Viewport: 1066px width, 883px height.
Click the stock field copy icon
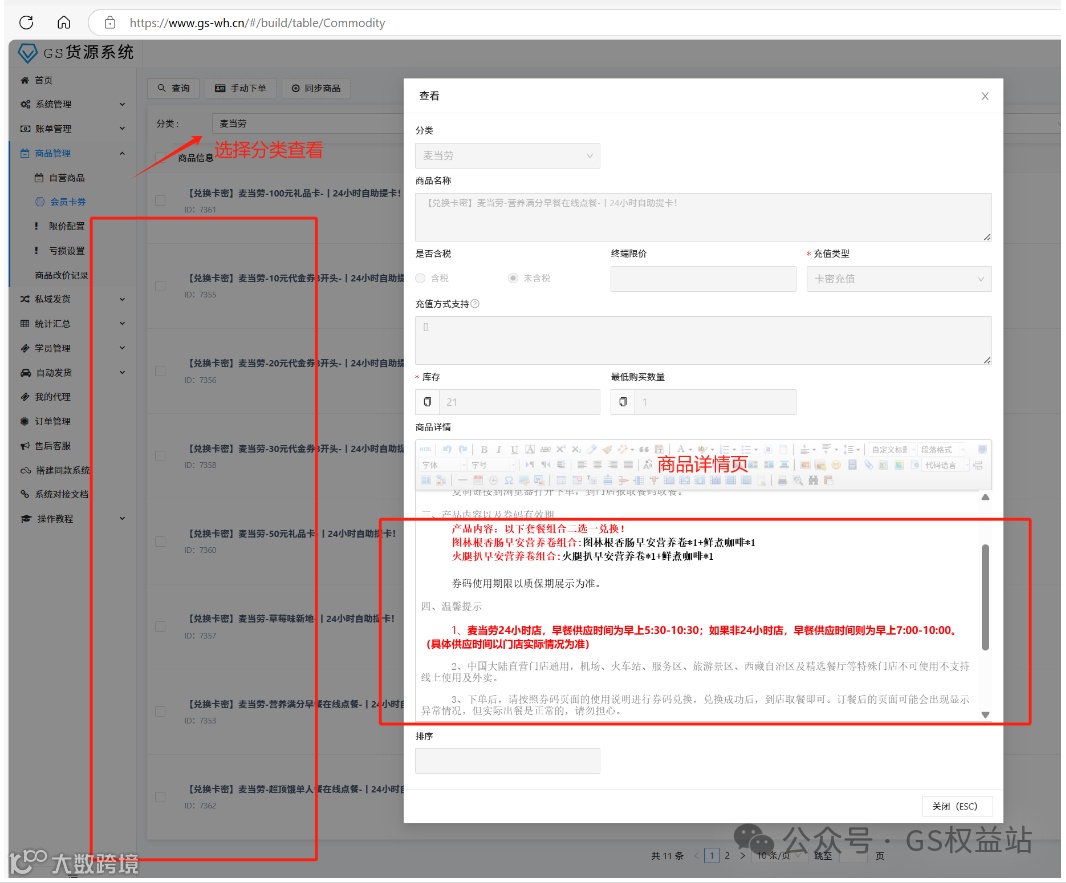coord(428,402)
